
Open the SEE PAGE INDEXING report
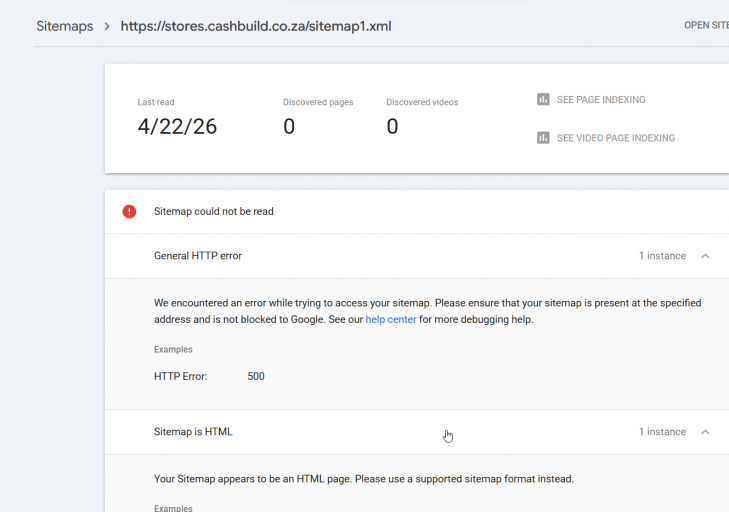601,100
